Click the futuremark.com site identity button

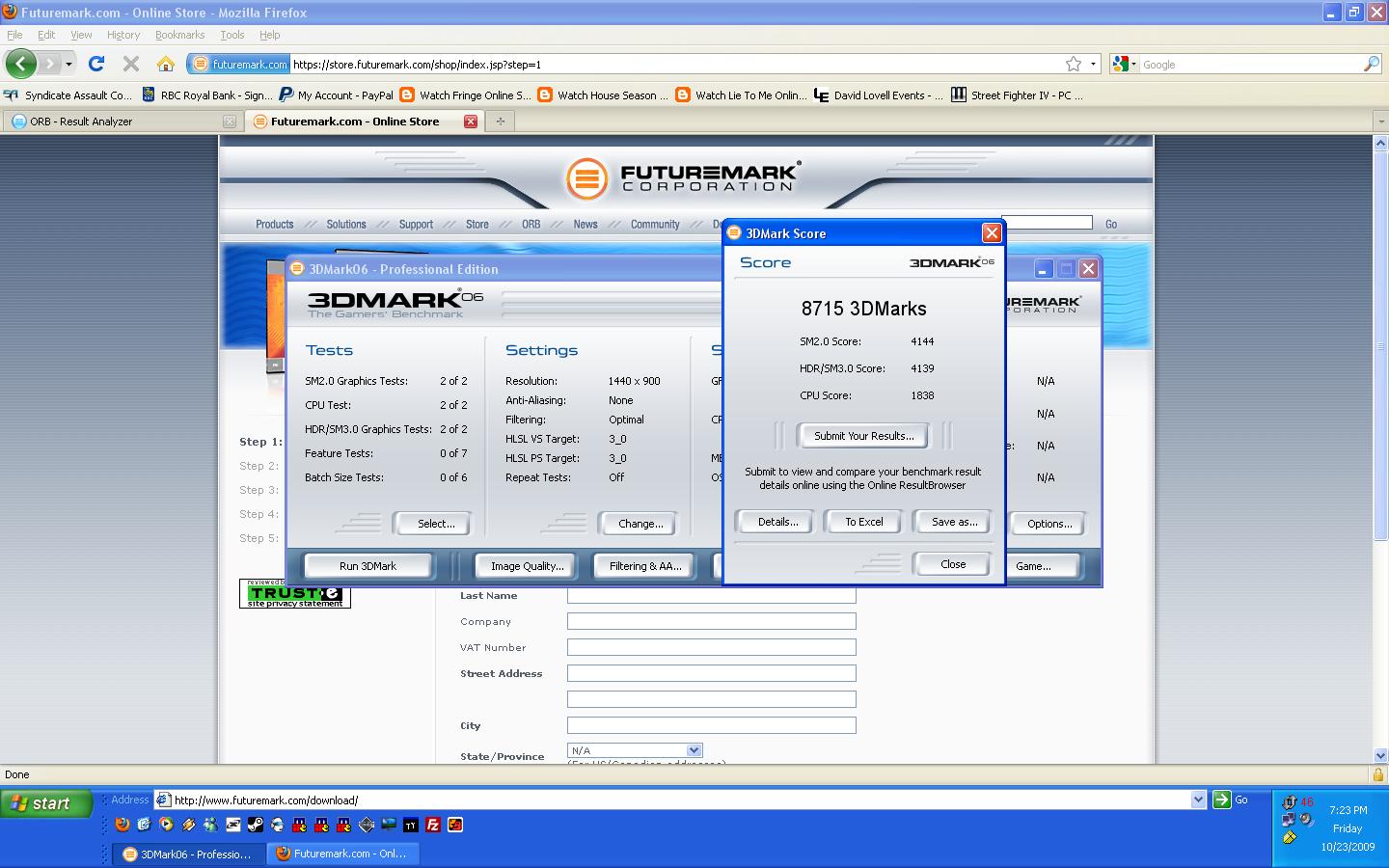238,64
